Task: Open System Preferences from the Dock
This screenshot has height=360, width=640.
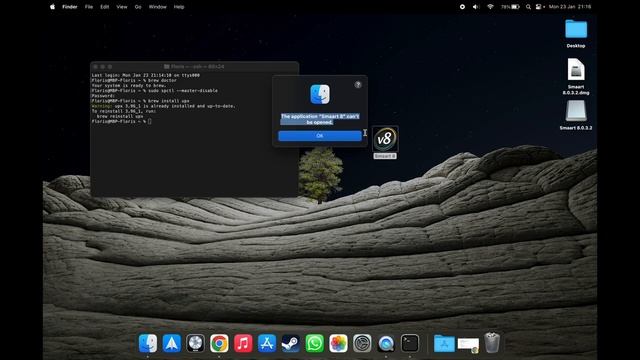Action: pos(362,343)
